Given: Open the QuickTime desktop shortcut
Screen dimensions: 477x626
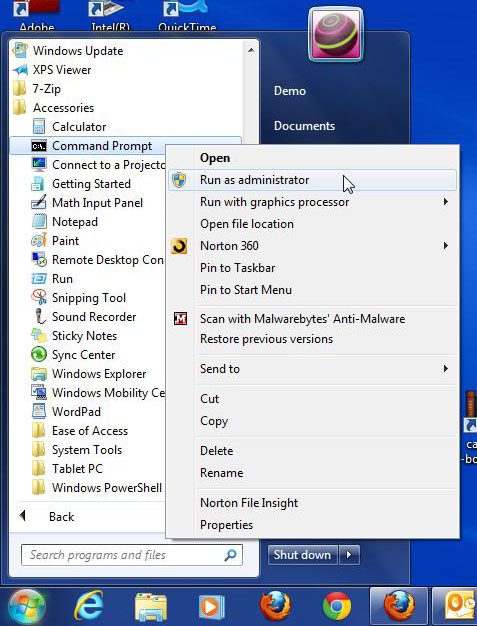Looking at the screenshot, I should (187, 16).
